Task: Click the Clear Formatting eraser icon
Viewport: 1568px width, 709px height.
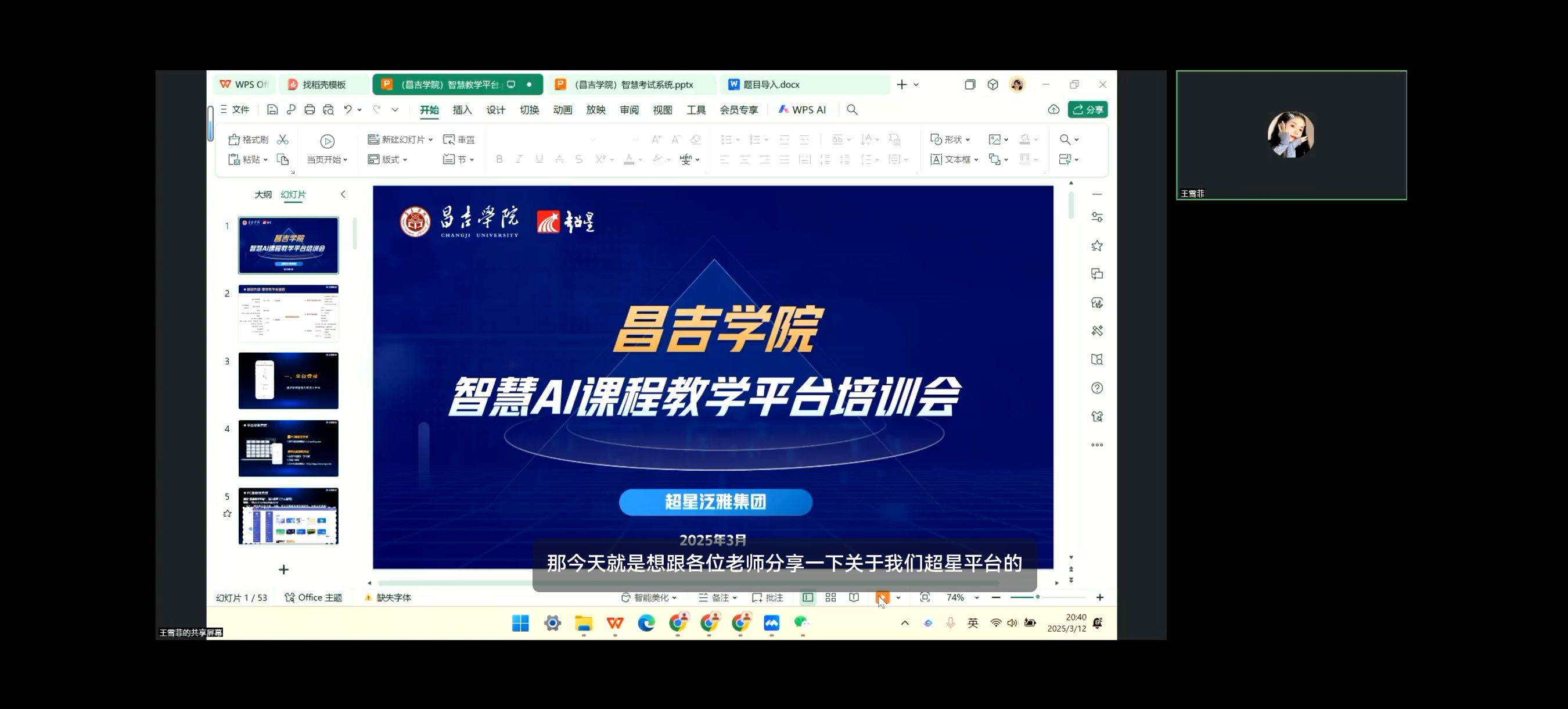Action: pos(696,139)
